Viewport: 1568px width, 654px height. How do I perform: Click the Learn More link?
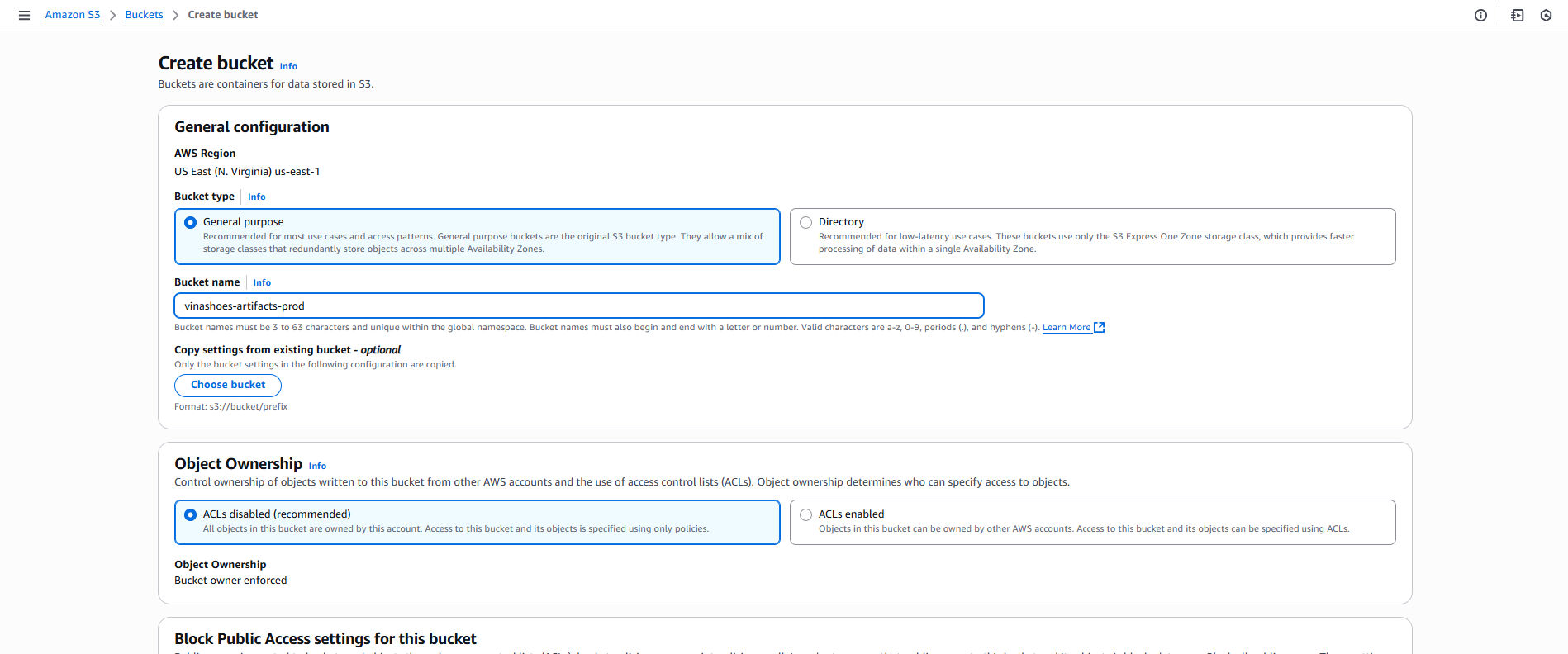1066,328
